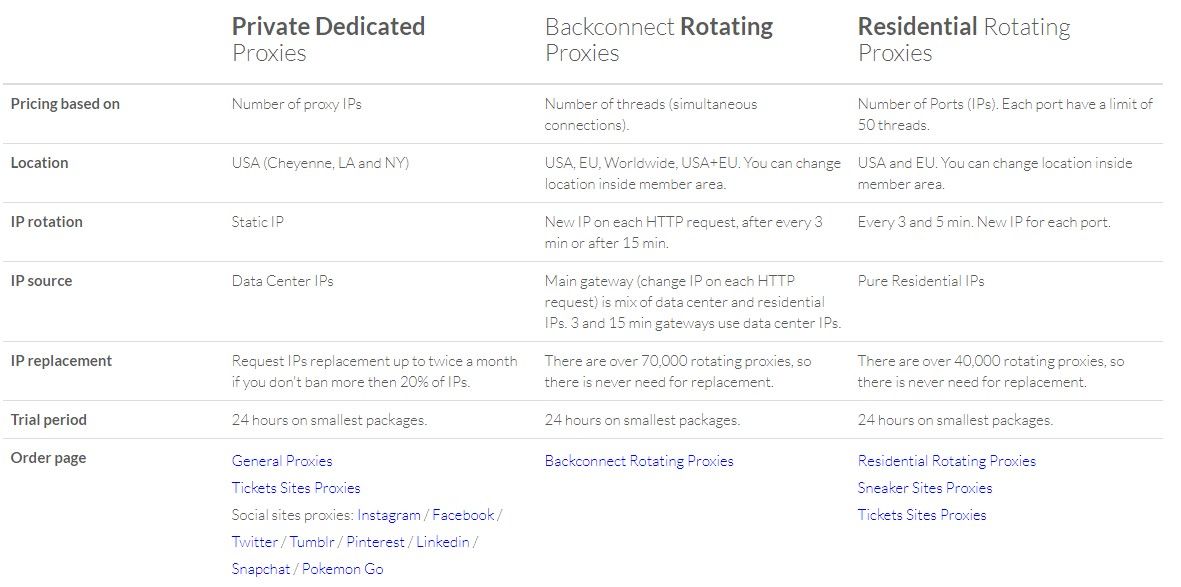Click Tickets Sites Proxies under Residential column
The height and width of the screenshot is (587, 1181).
pyautogui.click(x=922, y=515)
